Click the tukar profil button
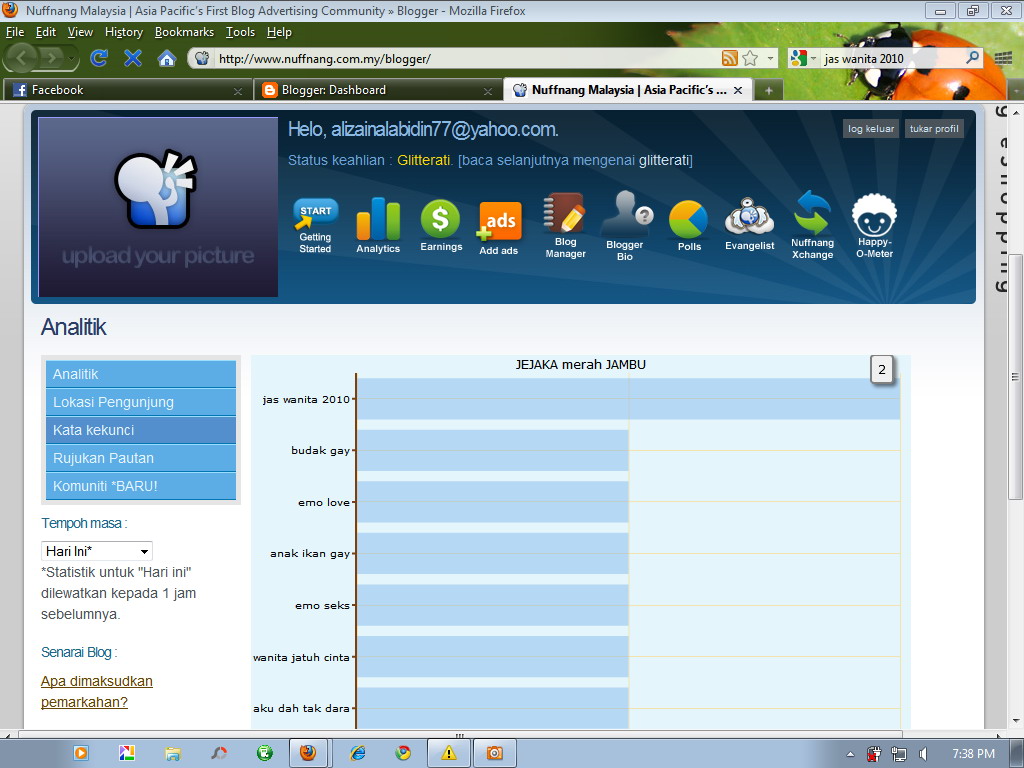 (x=934, y=129)
